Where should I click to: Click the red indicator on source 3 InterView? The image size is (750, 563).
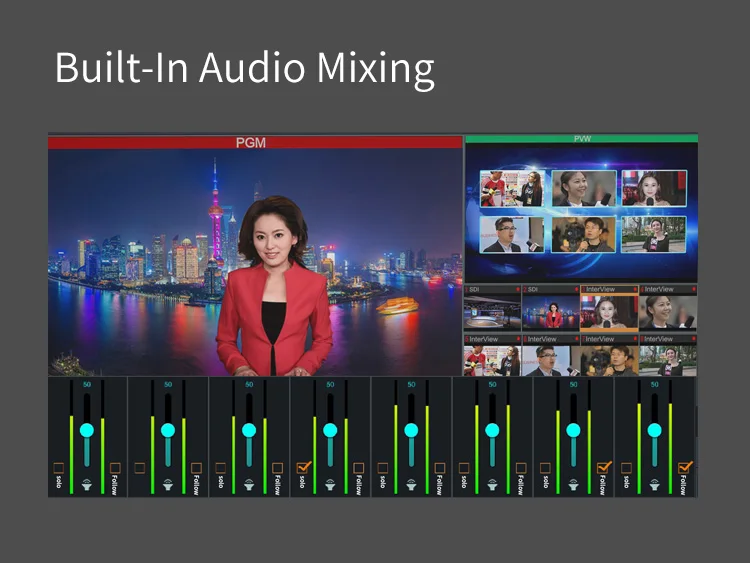click(x=635, y=289)
